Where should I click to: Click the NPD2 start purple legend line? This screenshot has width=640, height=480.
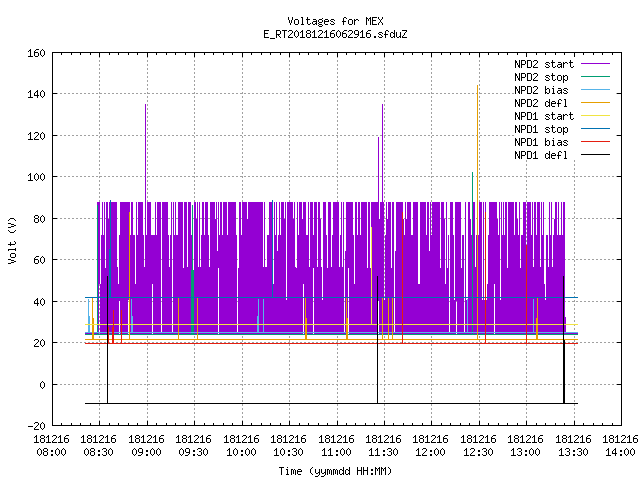595,64
